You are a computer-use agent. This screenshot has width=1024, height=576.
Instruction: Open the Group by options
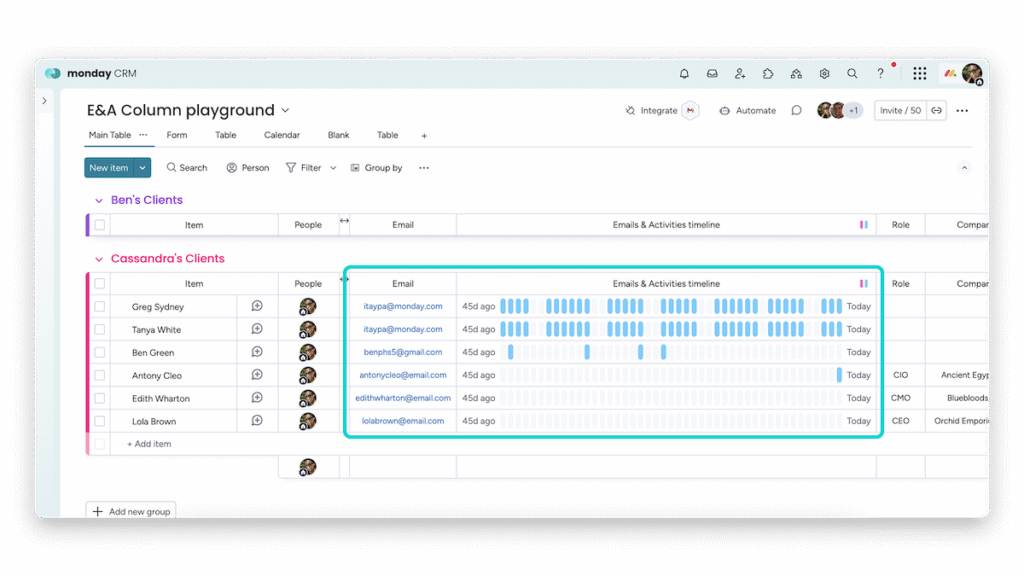(x=376, y=168)
